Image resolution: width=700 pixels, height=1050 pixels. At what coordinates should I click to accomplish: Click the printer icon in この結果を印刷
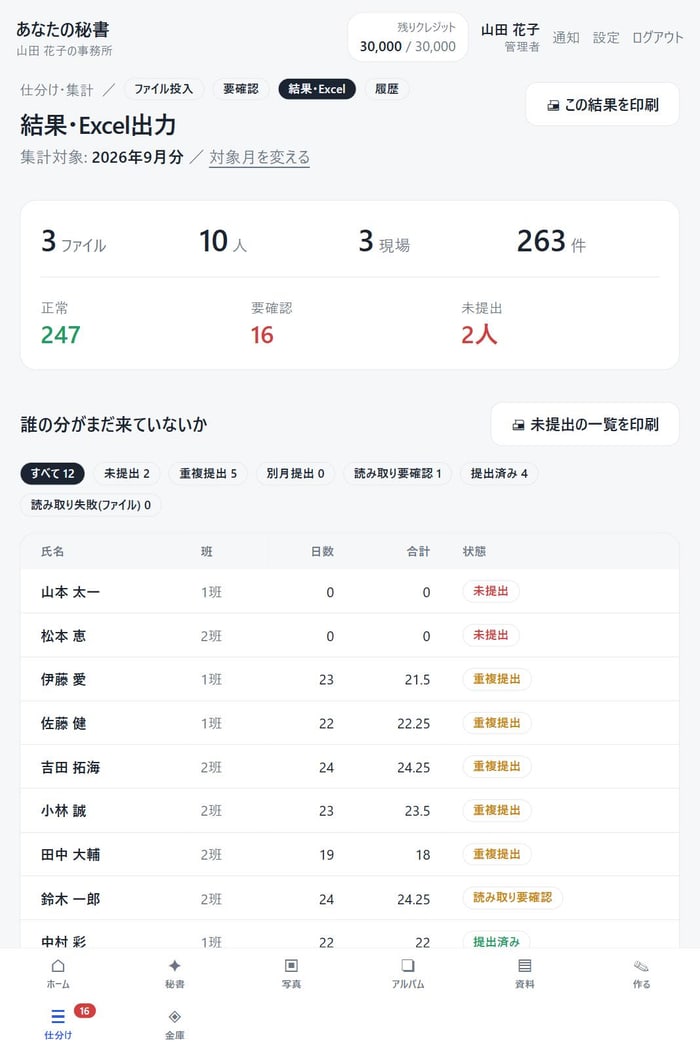click(553, 105)
